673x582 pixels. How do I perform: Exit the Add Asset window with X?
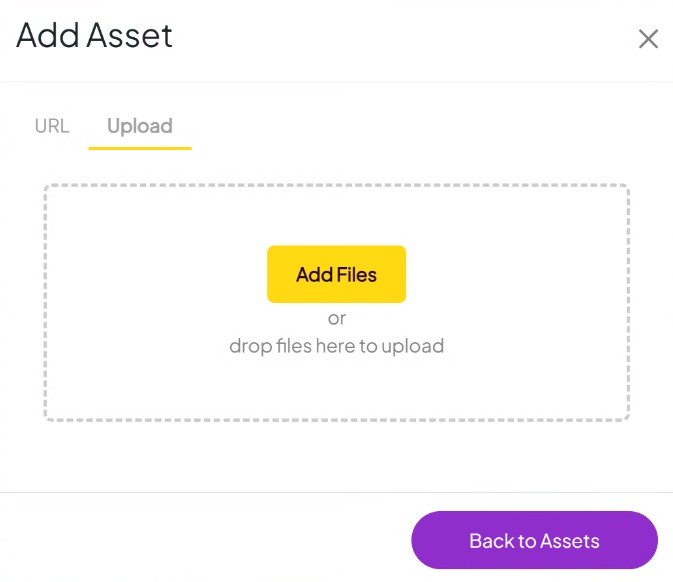pos(648,39)
